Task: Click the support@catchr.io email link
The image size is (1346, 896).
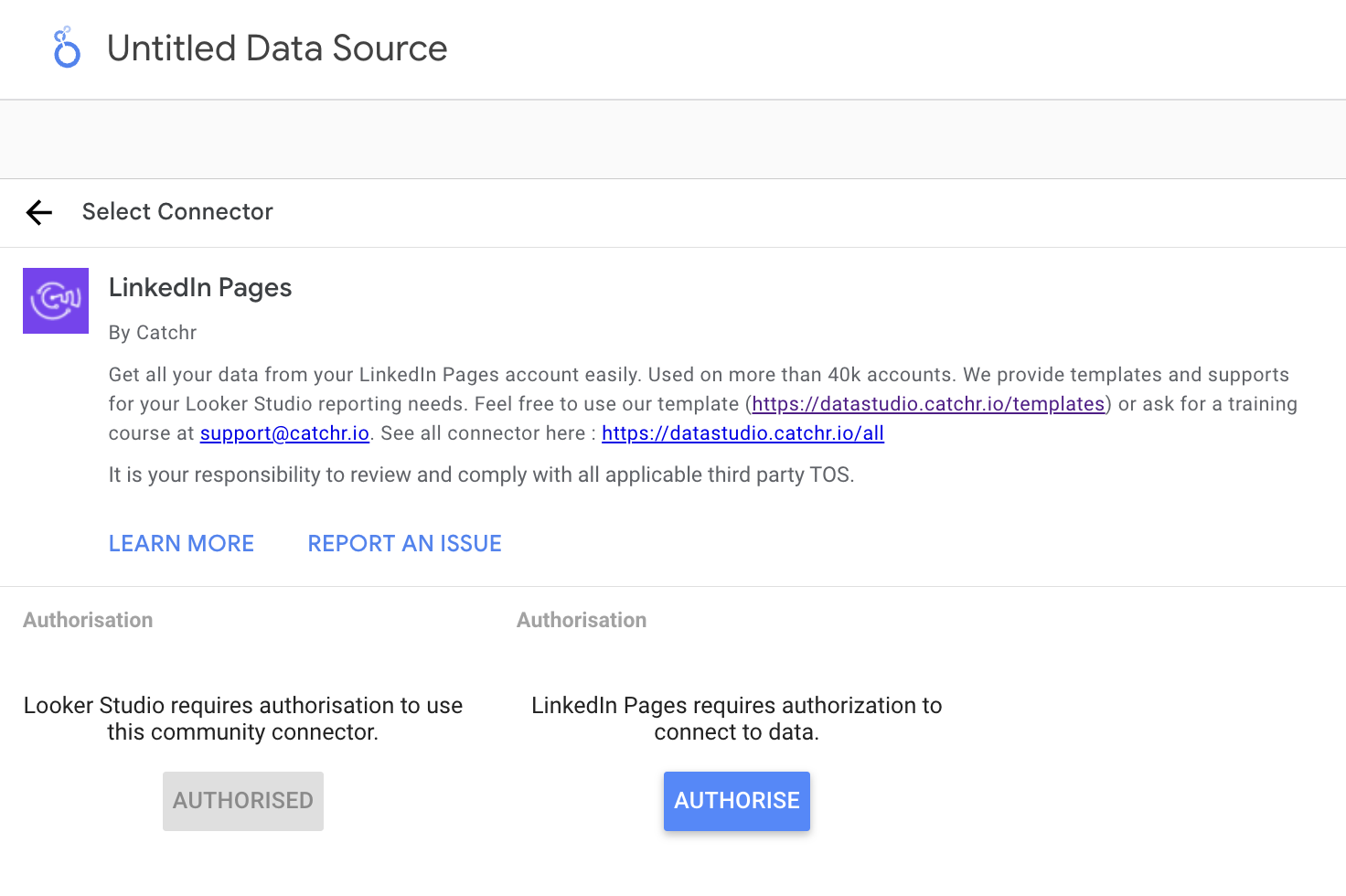Action: (283, 432)
